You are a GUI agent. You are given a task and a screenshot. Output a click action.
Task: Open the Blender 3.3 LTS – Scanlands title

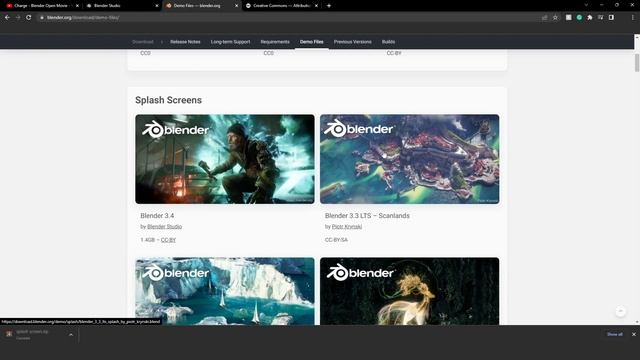367,216
